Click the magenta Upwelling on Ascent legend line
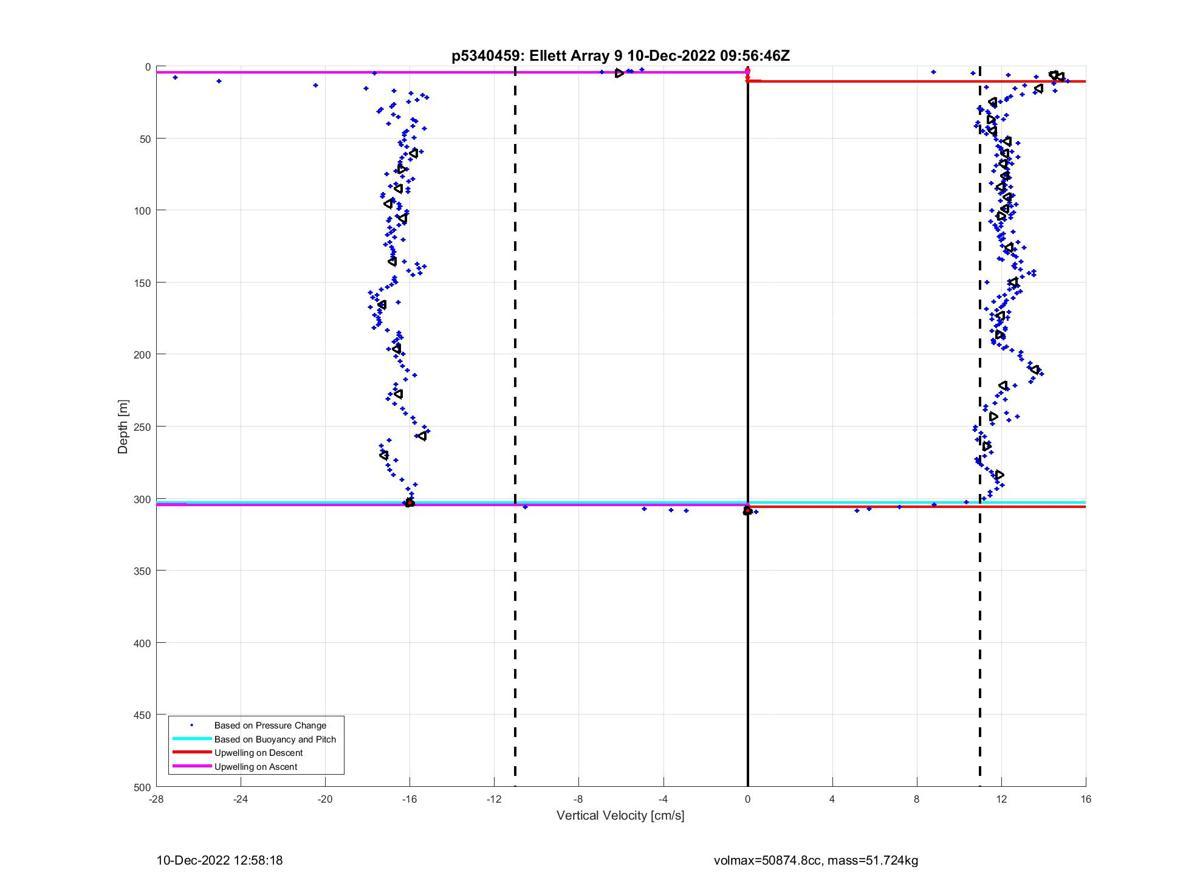 (191, 767)
